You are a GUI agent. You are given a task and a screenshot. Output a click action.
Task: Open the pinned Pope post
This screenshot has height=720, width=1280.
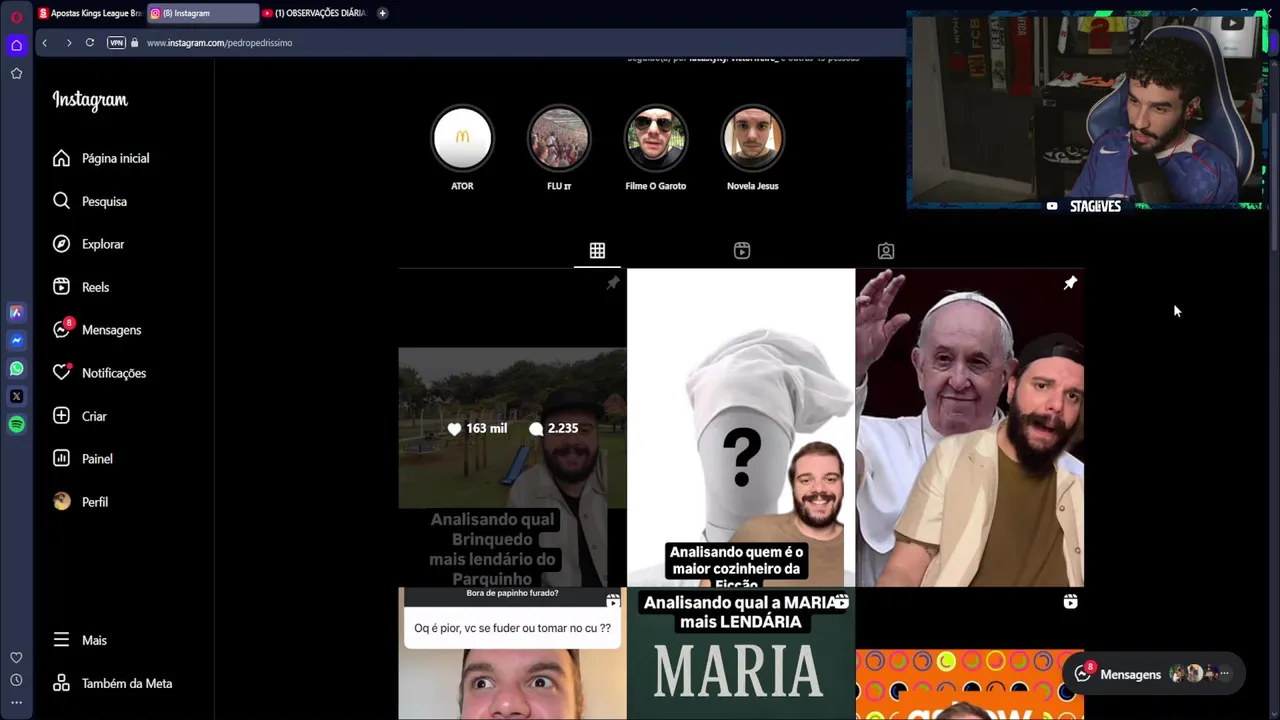coord(970,428)
